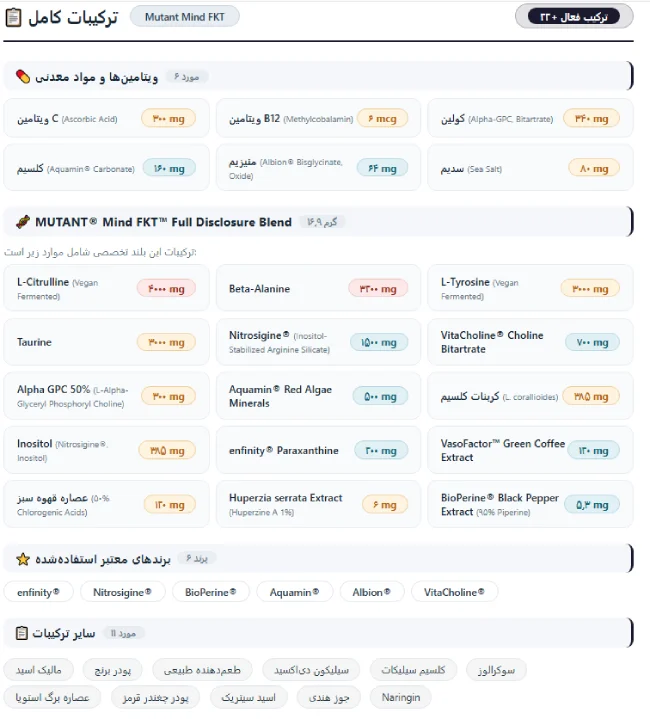Click the pill icon for vitamins section
This screenshot has height=719, width=650.
22,77
